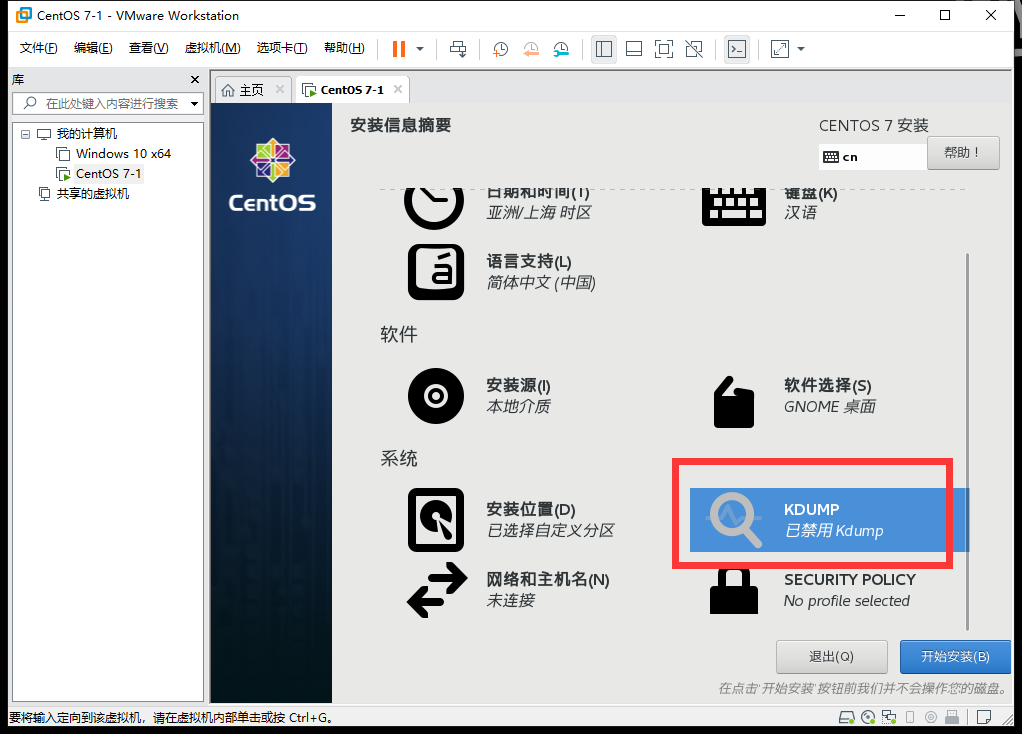Image resolution: width=1022 pixels, height=734 pixels.
Task: Close the 主页 tab
Action: tap(280, 89)
